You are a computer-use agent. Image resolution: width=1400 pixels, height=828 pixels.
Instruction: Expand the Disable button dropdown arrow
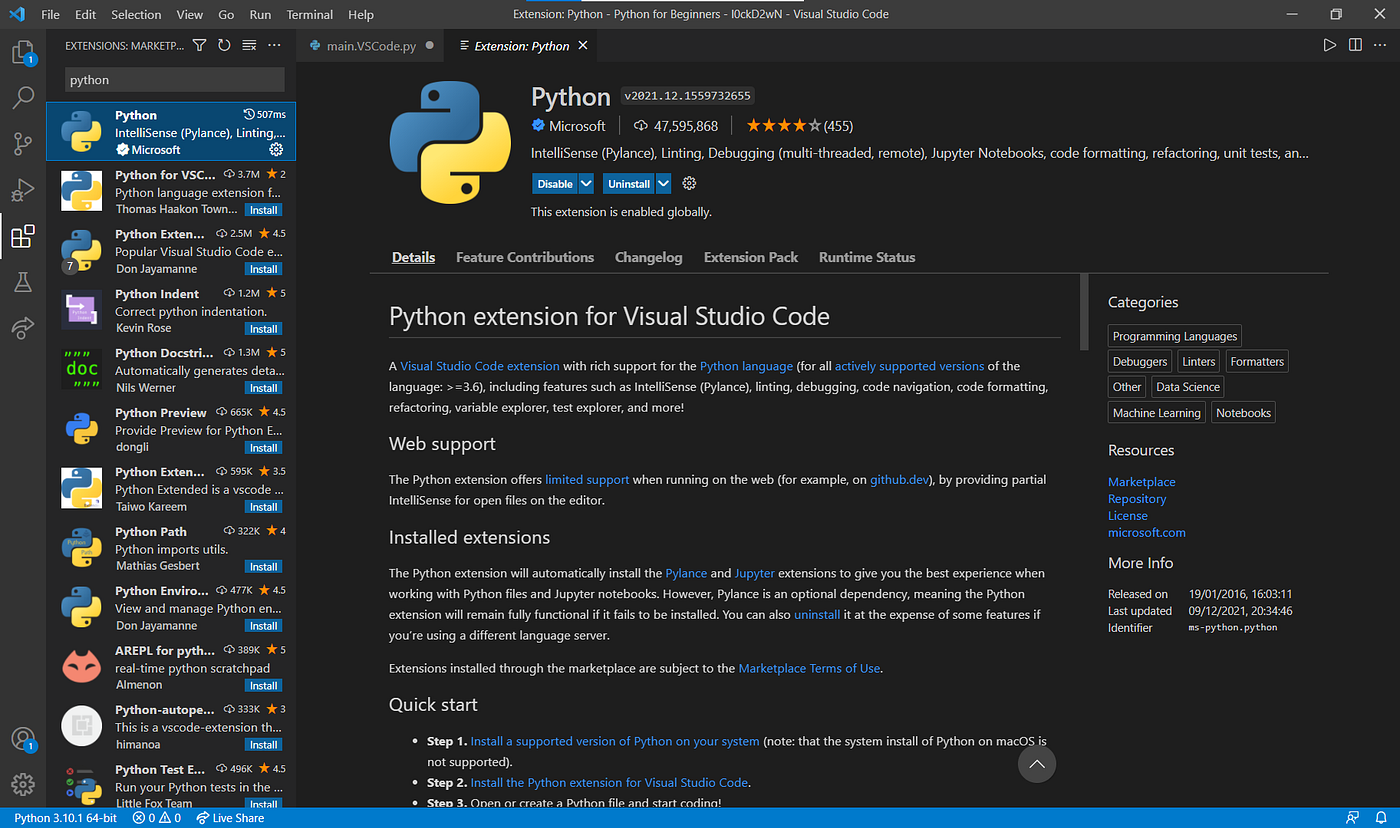[588, 184]
